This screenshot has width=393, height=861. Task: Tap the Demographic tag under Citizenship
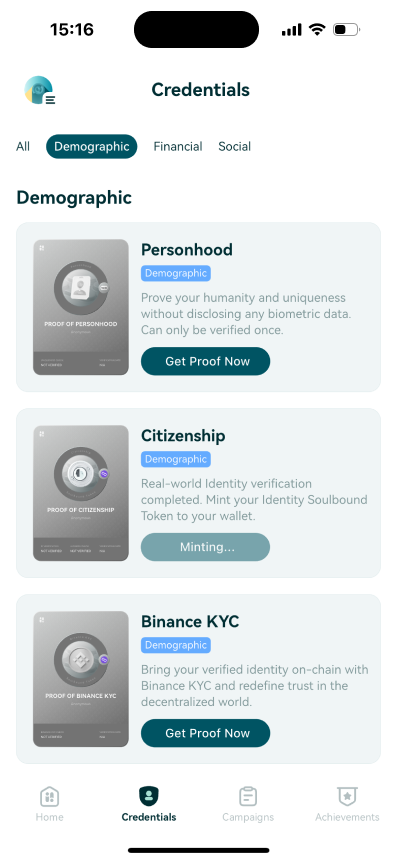point(176,459)
